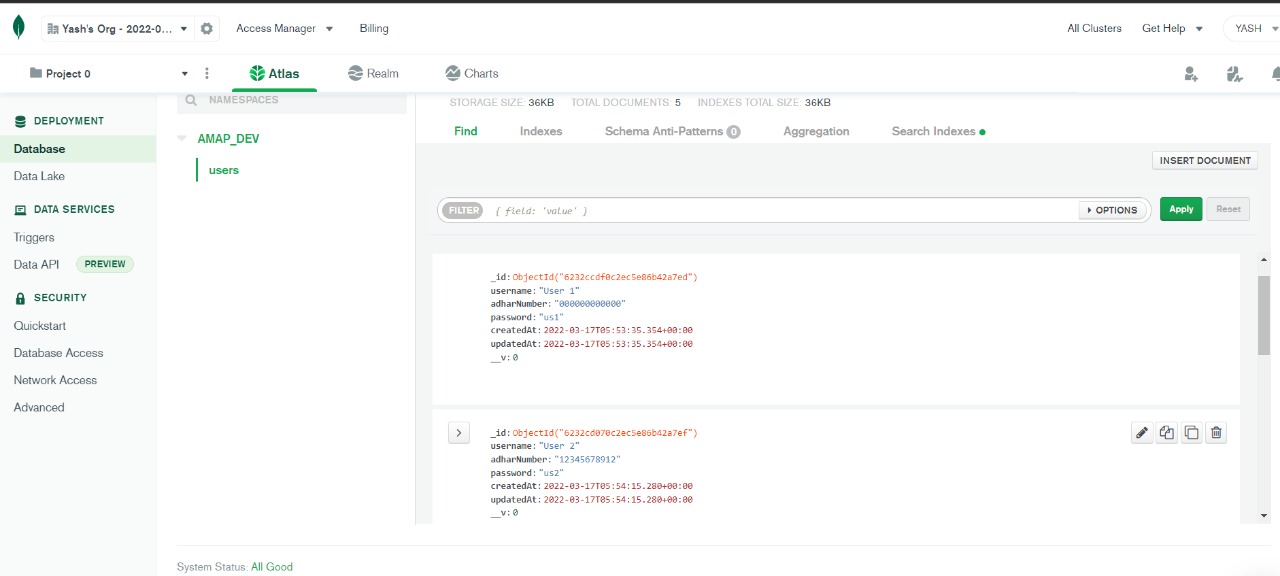Open Data API in sidebar

[x=37, y=265]
